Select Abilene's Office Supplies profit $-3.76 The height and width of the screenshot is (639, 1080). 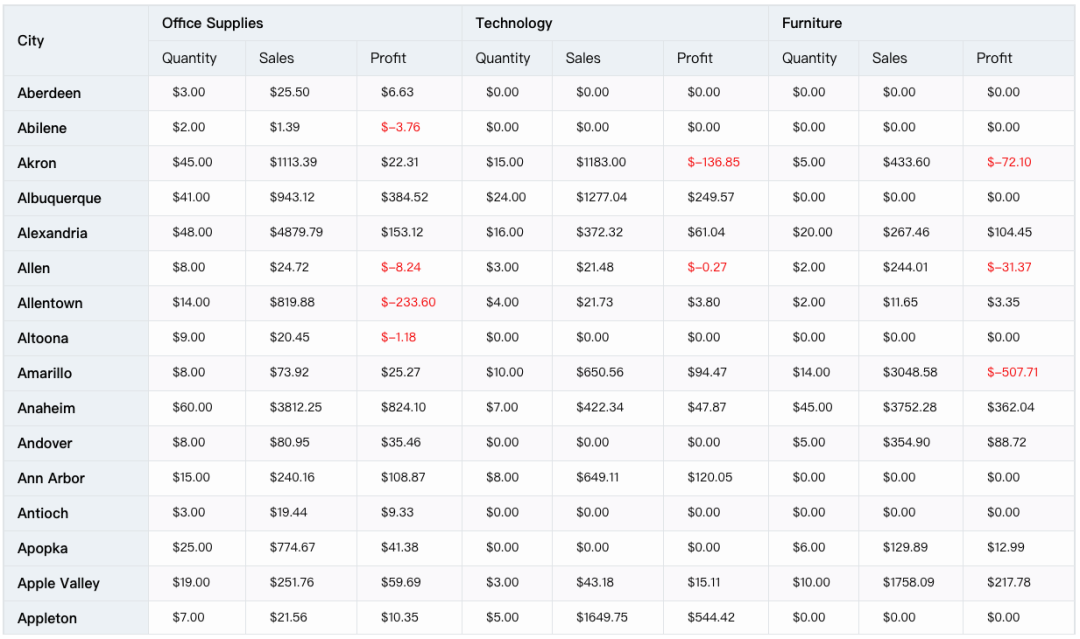click(400, 128)
